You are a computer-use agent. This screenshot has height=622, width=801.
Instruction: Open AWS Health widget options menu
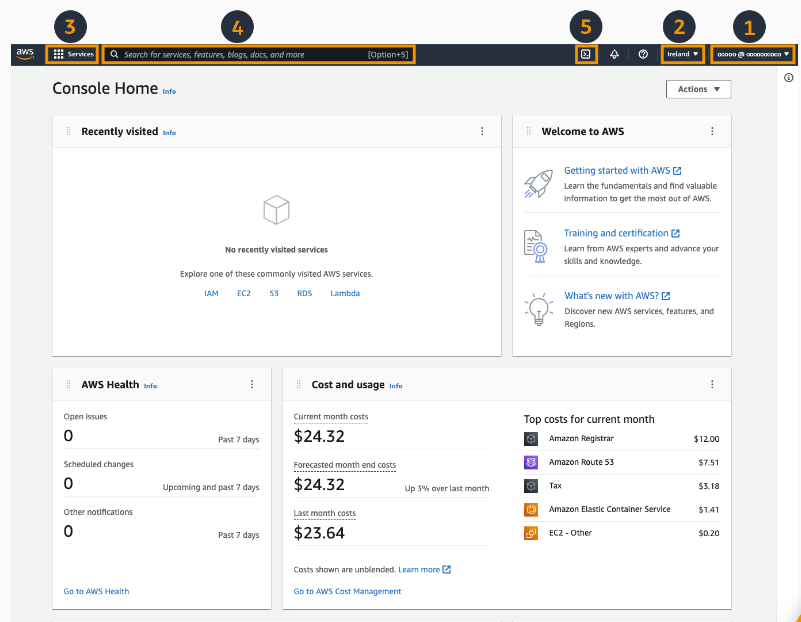(x=252, y=384)
